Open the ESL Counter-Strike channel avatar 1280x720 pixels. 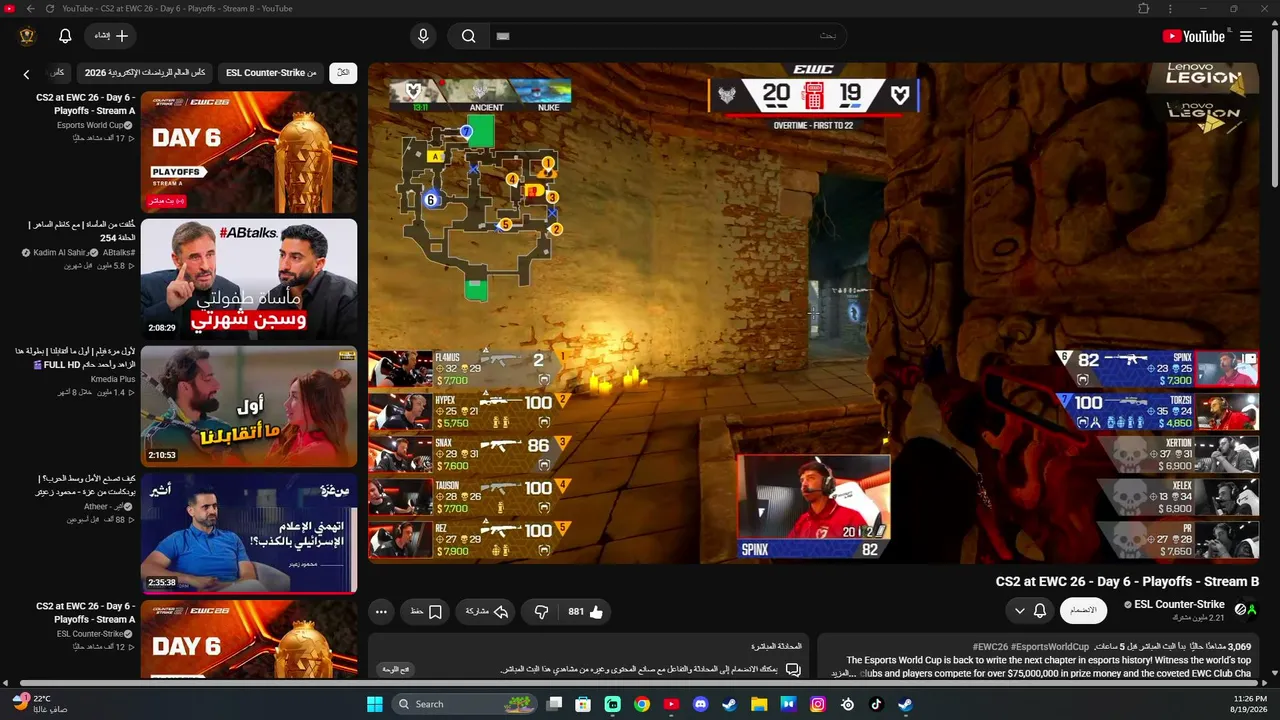point(1246,609)
